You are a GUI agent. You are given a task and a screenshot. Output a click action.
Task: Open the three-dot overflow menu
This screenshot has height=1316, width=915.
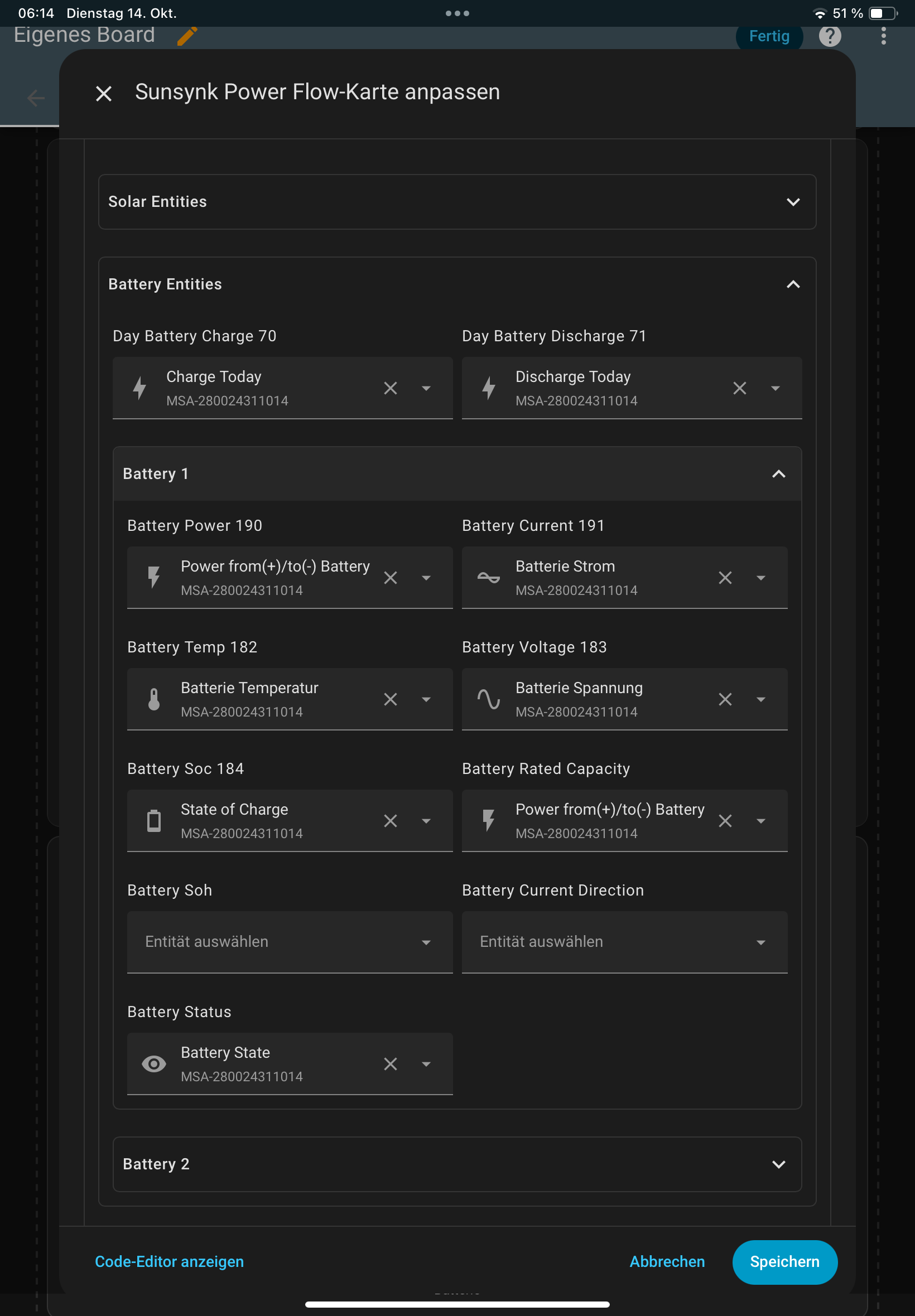[883, 36]
